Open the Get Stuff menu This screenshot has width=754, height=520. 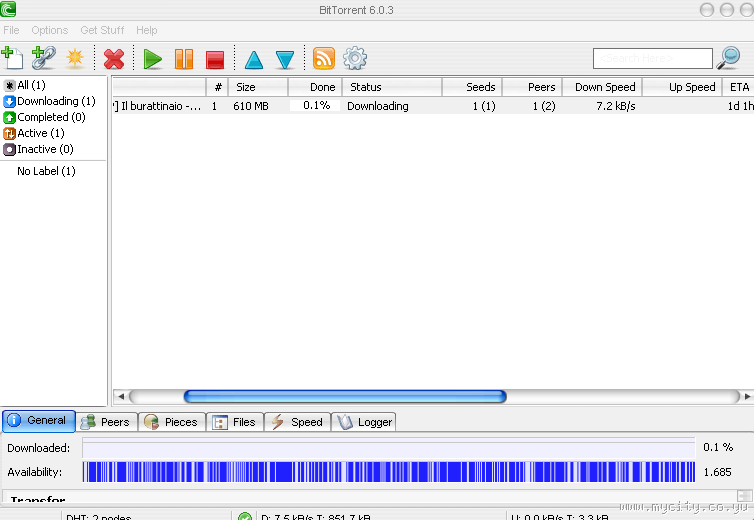102,30
